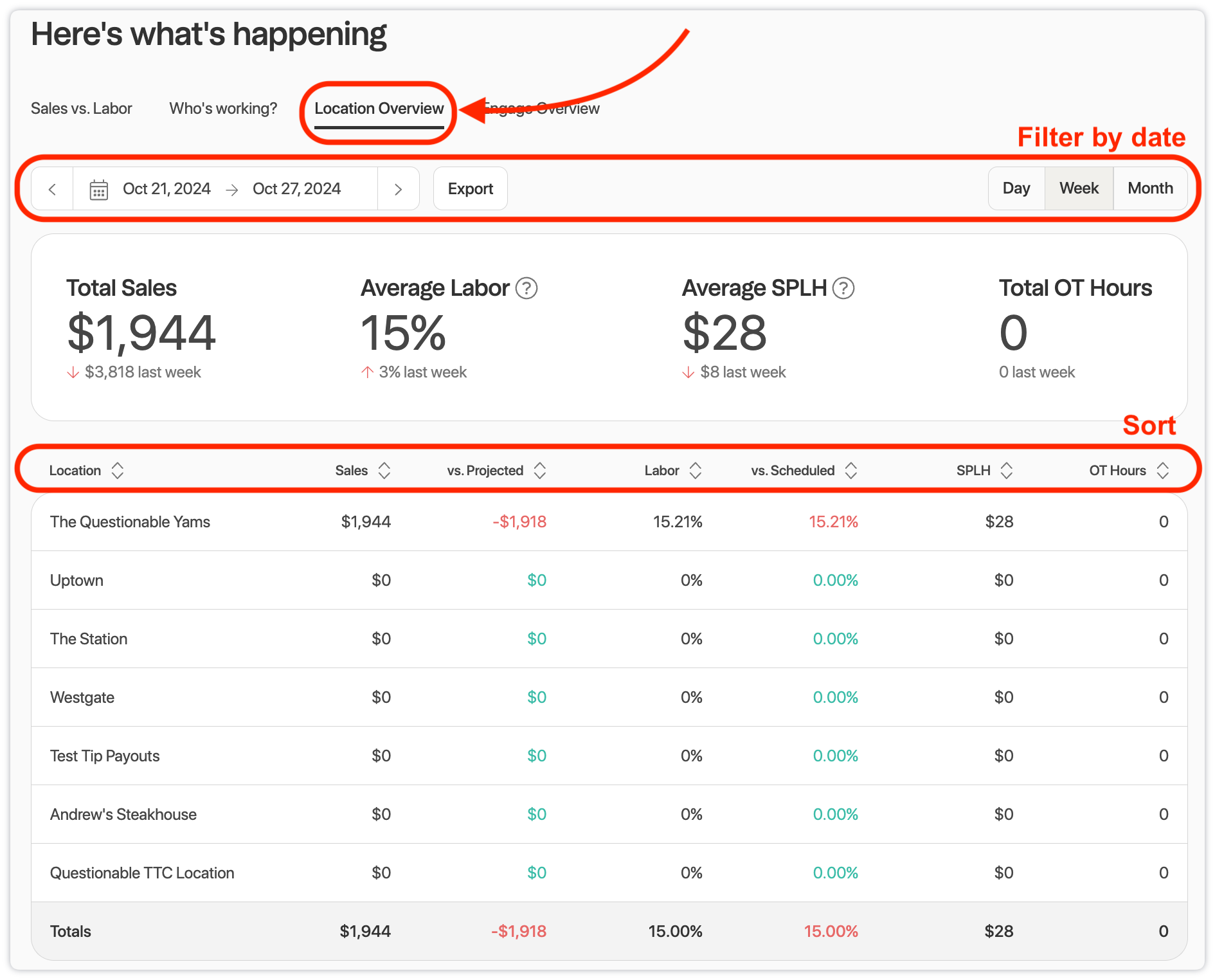
Task: Click the Oct 21, 2024 start date field
Action: click(166, 189)
